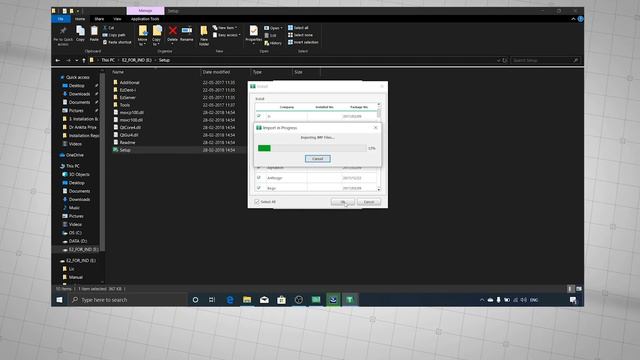The image size is (640, 360).
Task: Expand the address bar history dropdown
Action: (498, 60)
